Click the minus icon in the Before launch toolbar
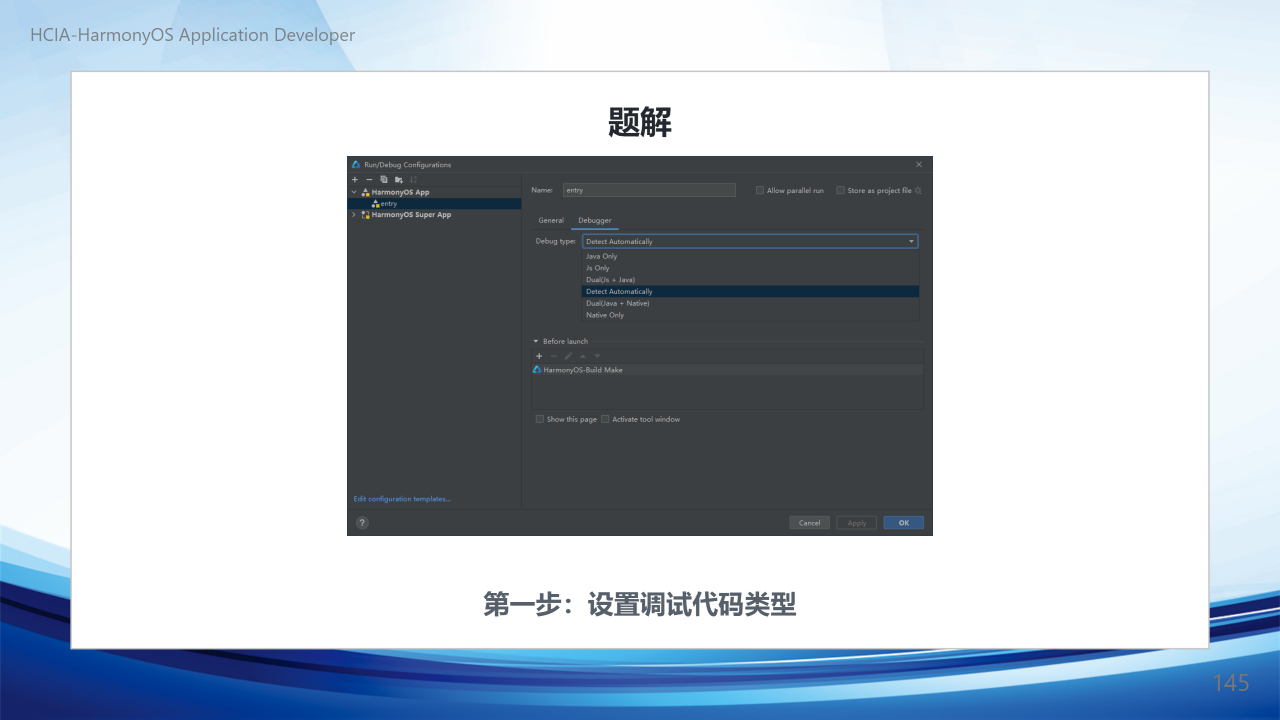 [x=553, y=356]
